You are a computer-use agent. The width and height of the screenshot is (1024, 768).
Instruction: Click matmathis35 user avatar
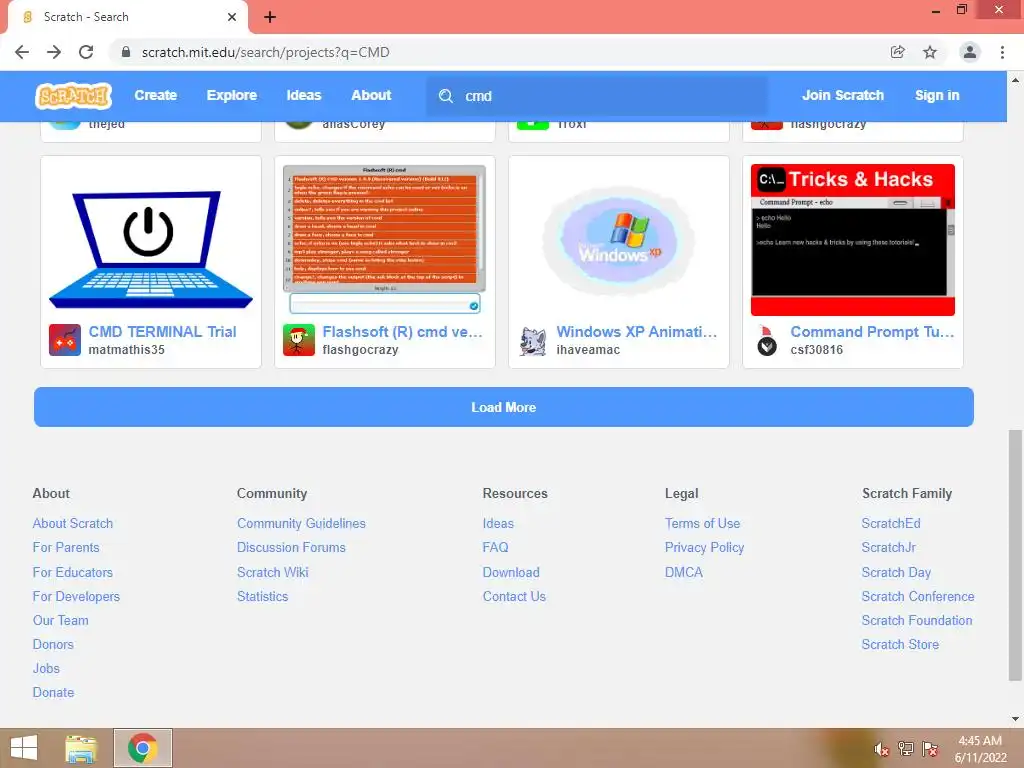(65, 340)
